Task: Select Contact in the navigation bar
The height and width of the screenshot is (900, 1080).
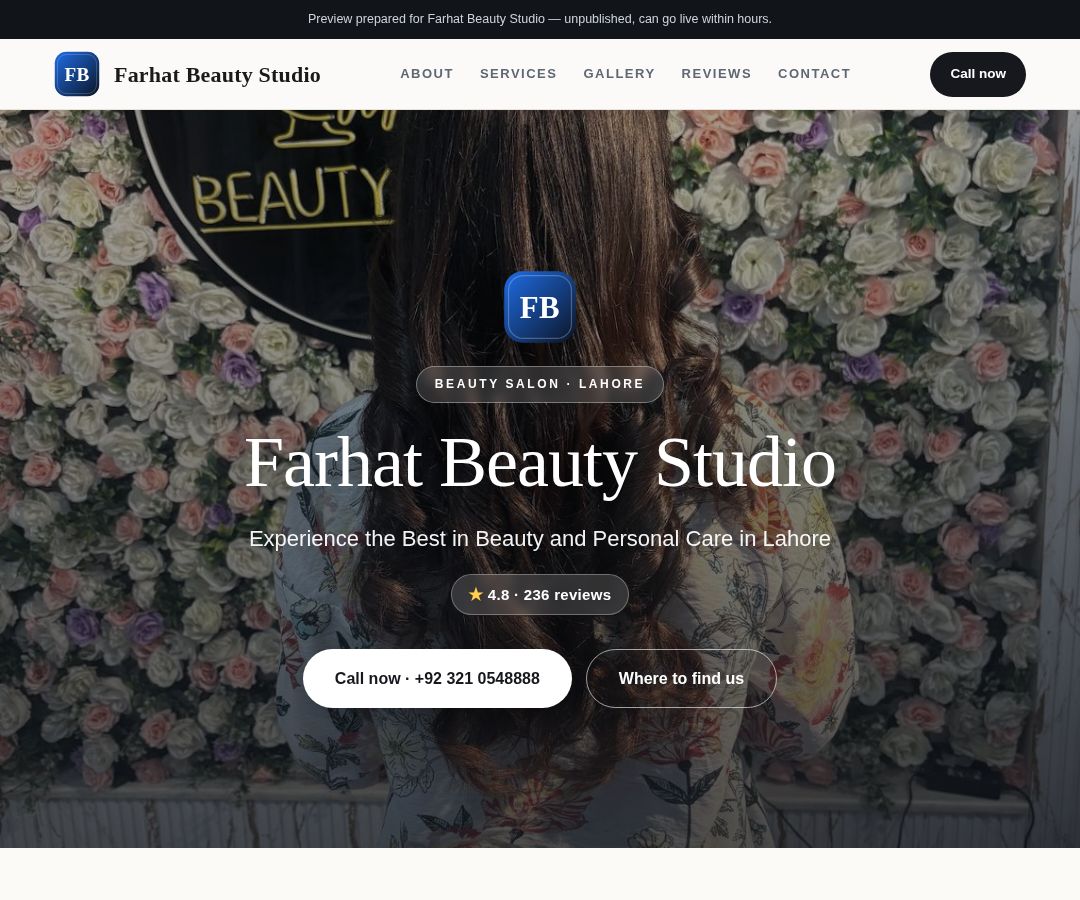Action: (x=814, y=74)
